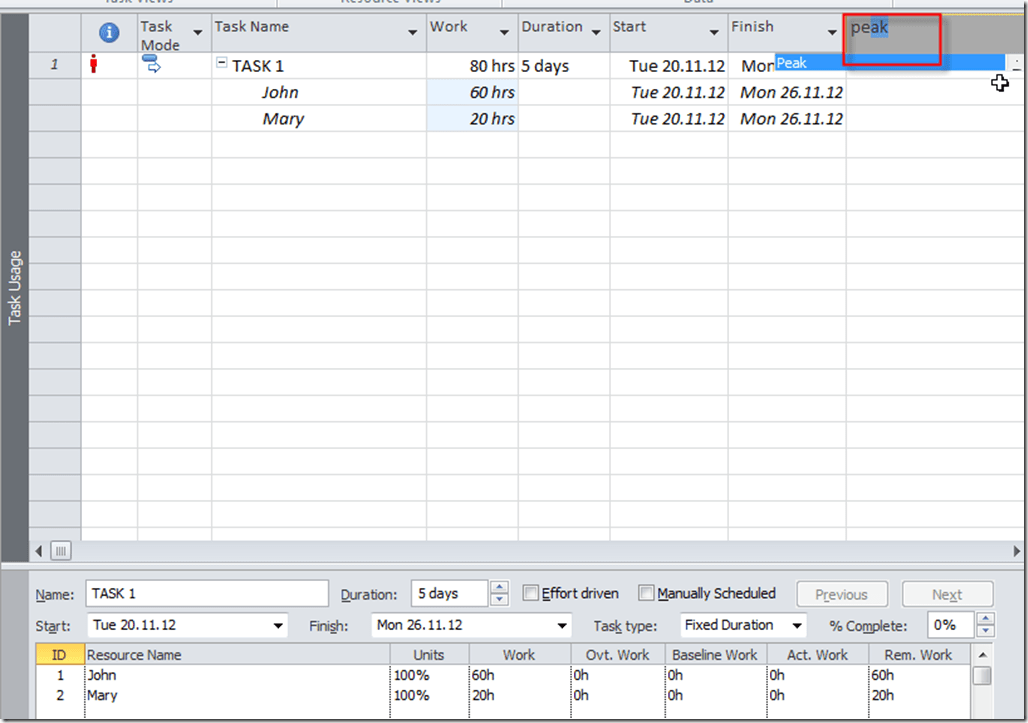The width and height of the screenshot is (1028, 723).
Task: Open Task Name column filter arrow
Action: [413, 33]
